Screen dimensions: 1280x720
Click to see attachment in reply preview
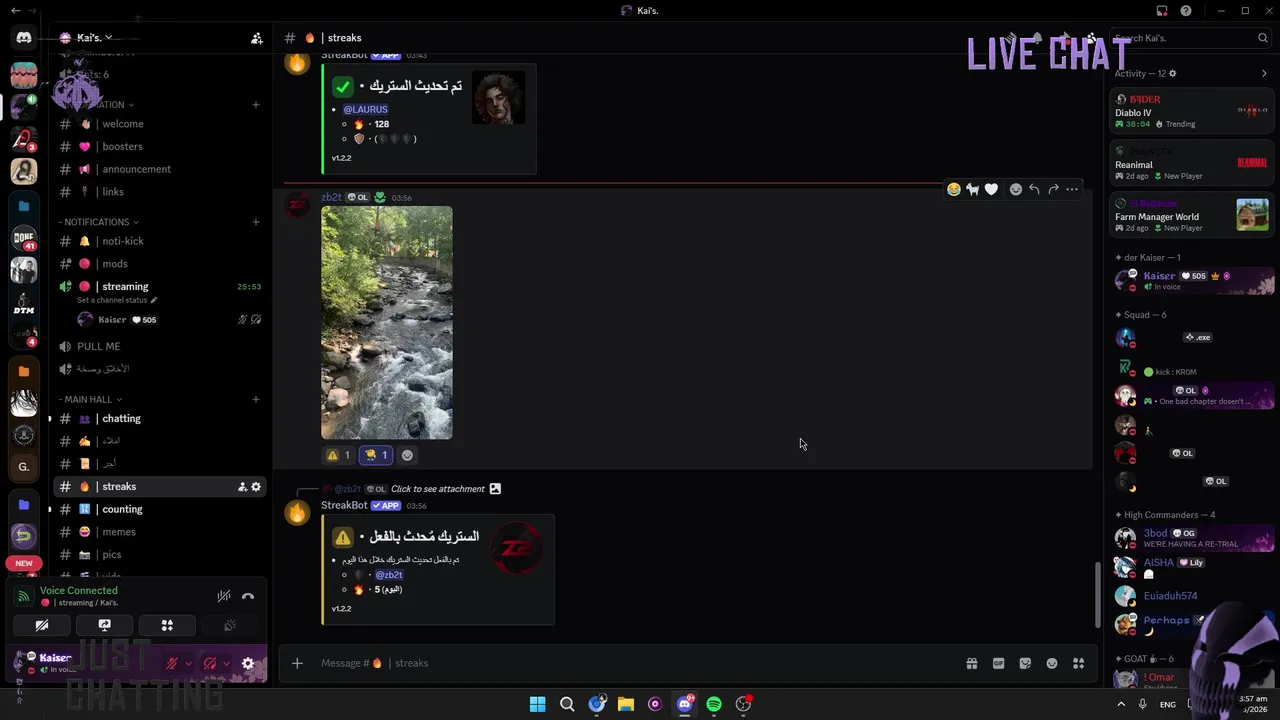click(x=438, y=489)
